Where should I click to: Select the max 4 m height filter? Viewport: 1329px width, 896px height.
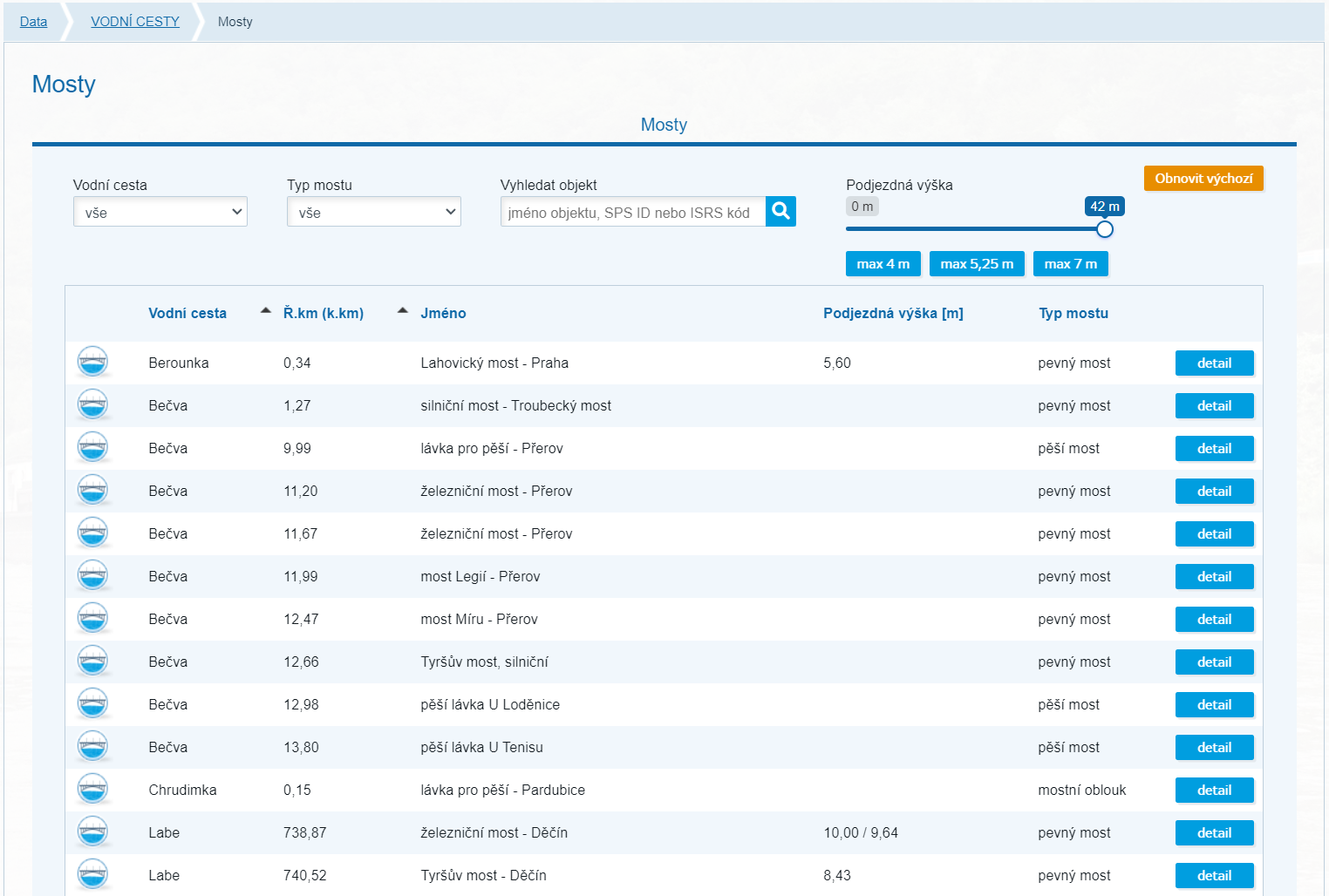click(x=883, y=264)
